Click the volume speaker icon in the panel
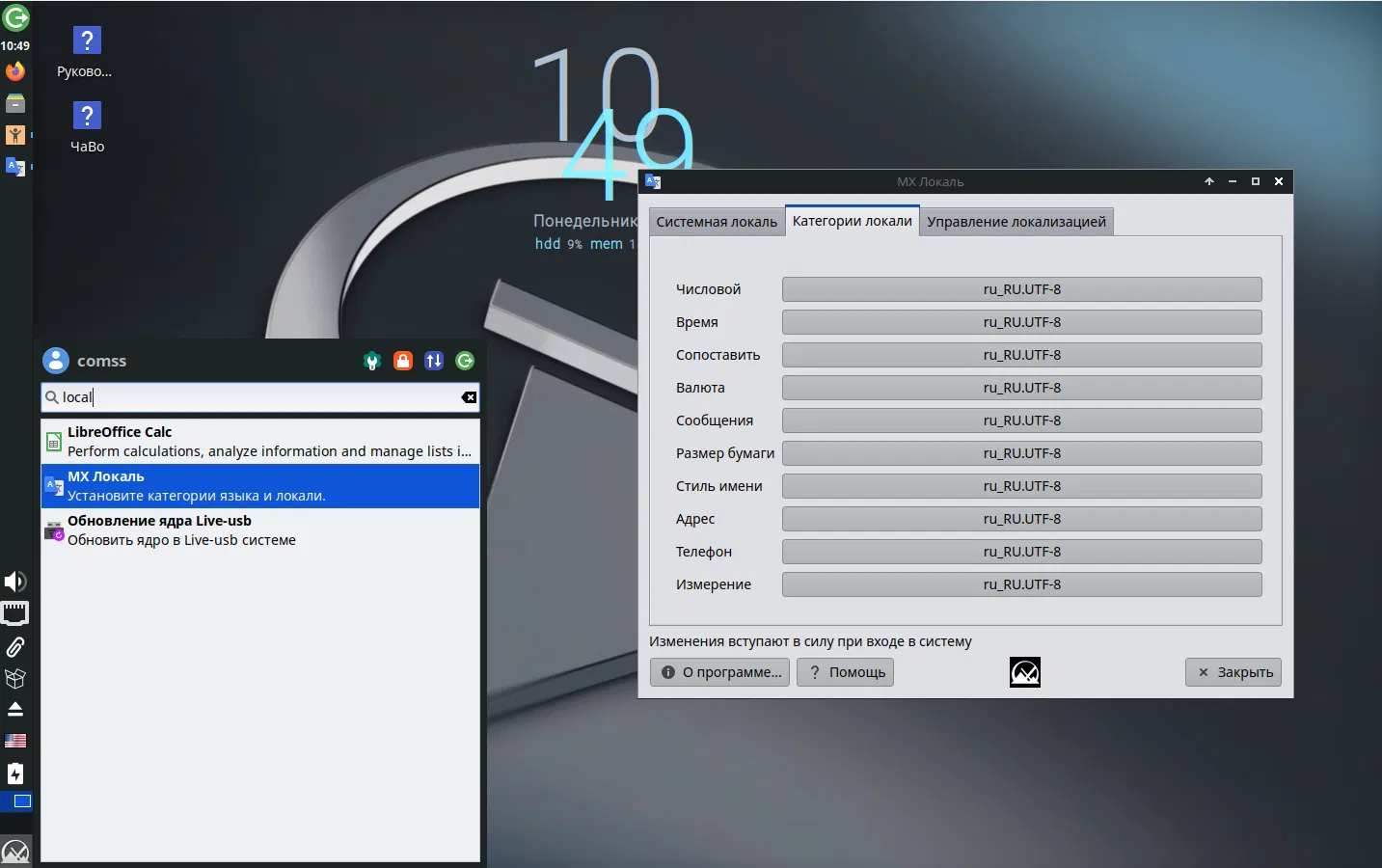Image resolution: width=1382 pixels, height=868 pixels. click(15, 582)
